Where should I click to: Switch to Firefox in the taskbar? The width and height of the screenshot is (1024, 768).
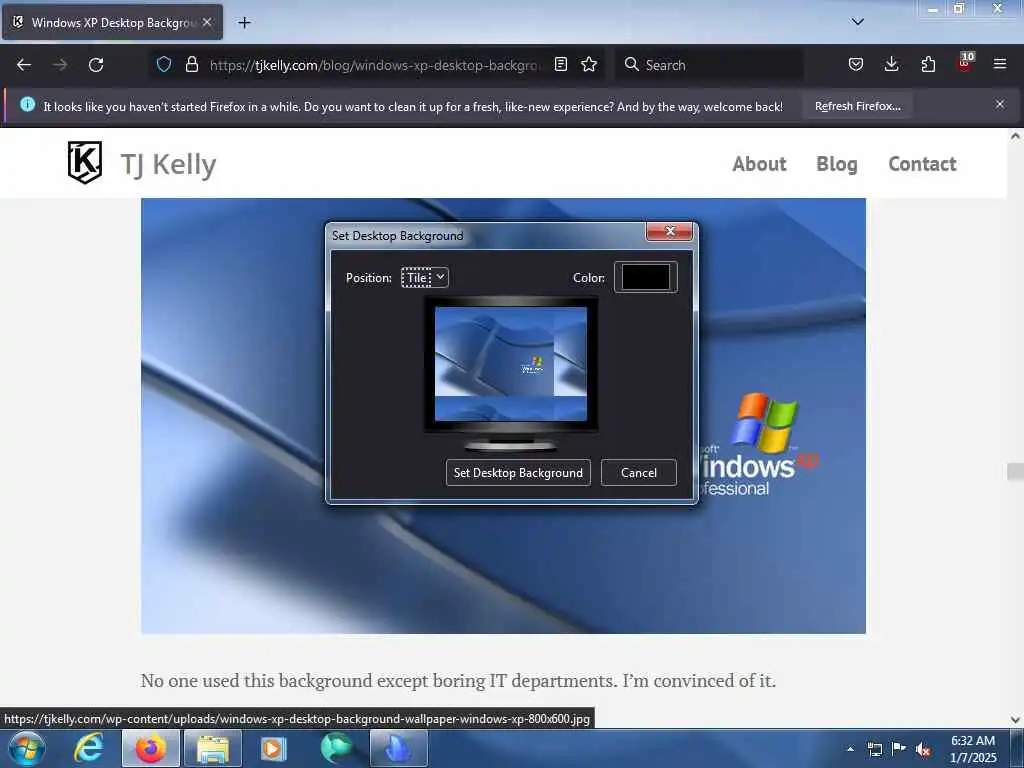[x=151, y=748]
